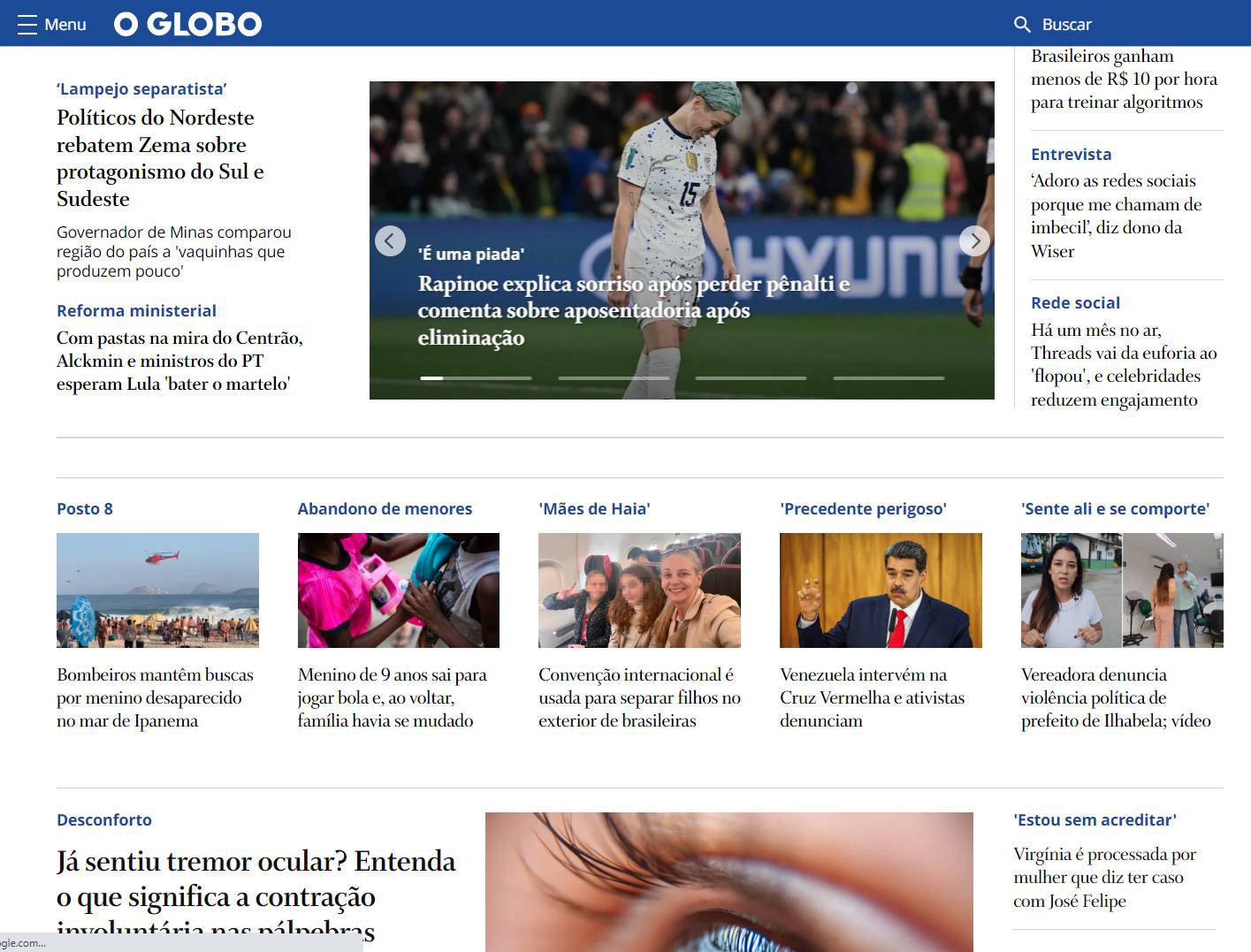
Task: Read 'Adoro as redes sociais' Wiser interview
Action: click(1117, 216)
